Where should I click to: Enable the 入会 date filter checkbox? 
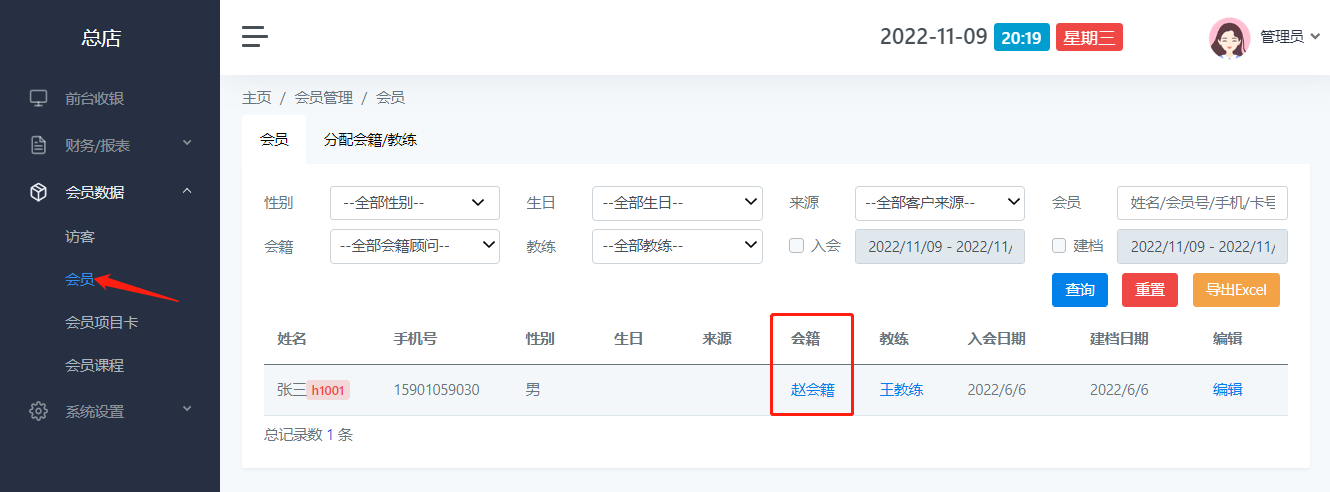pos(797,245)
